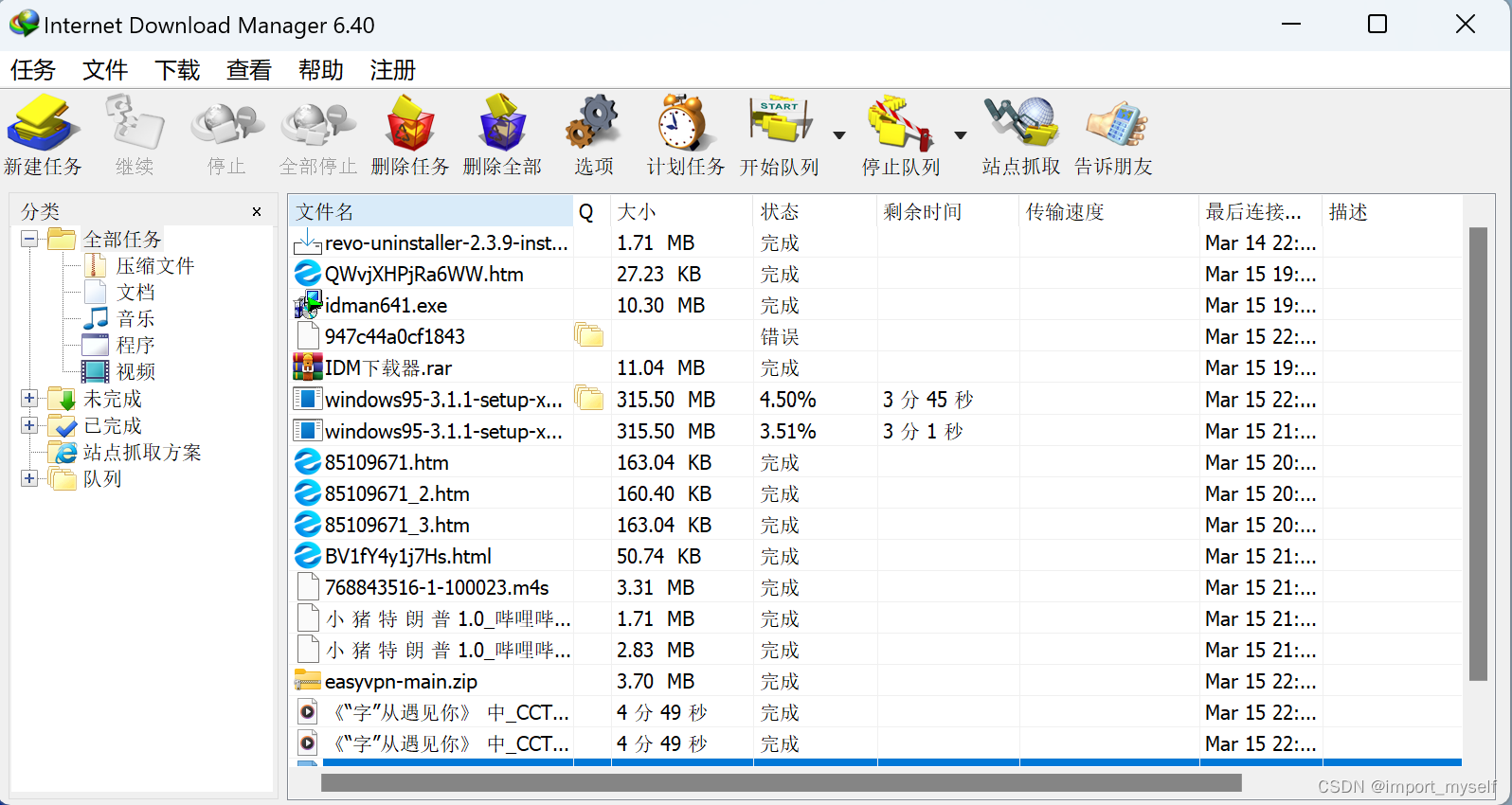Open 计划任务 (scheduler) clock icon
Viewport: 1512px width, 805px height.
pyautogui.click(x=684, y=123)
